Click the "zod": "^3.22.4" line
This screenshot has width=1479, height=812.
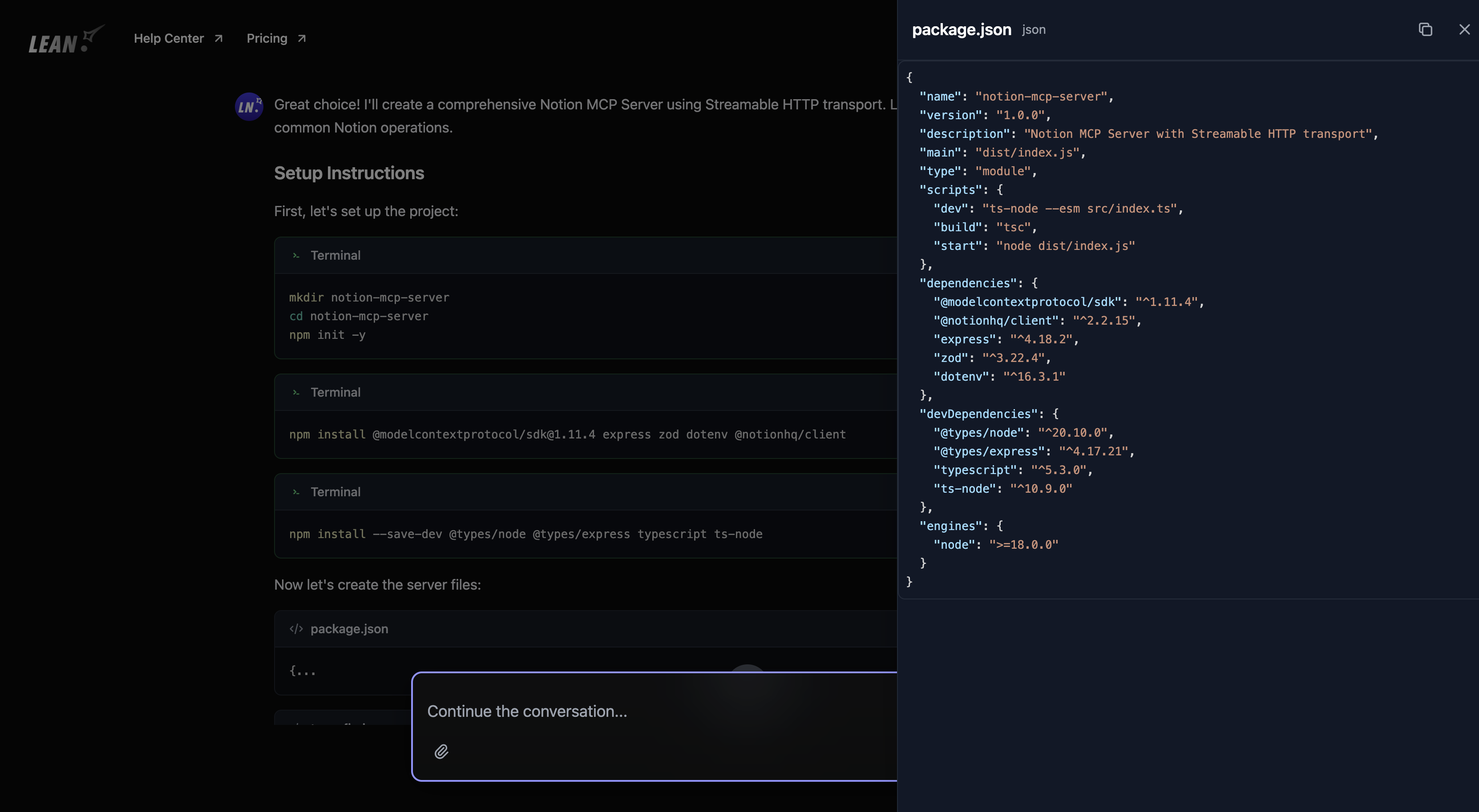coord(992,358)
